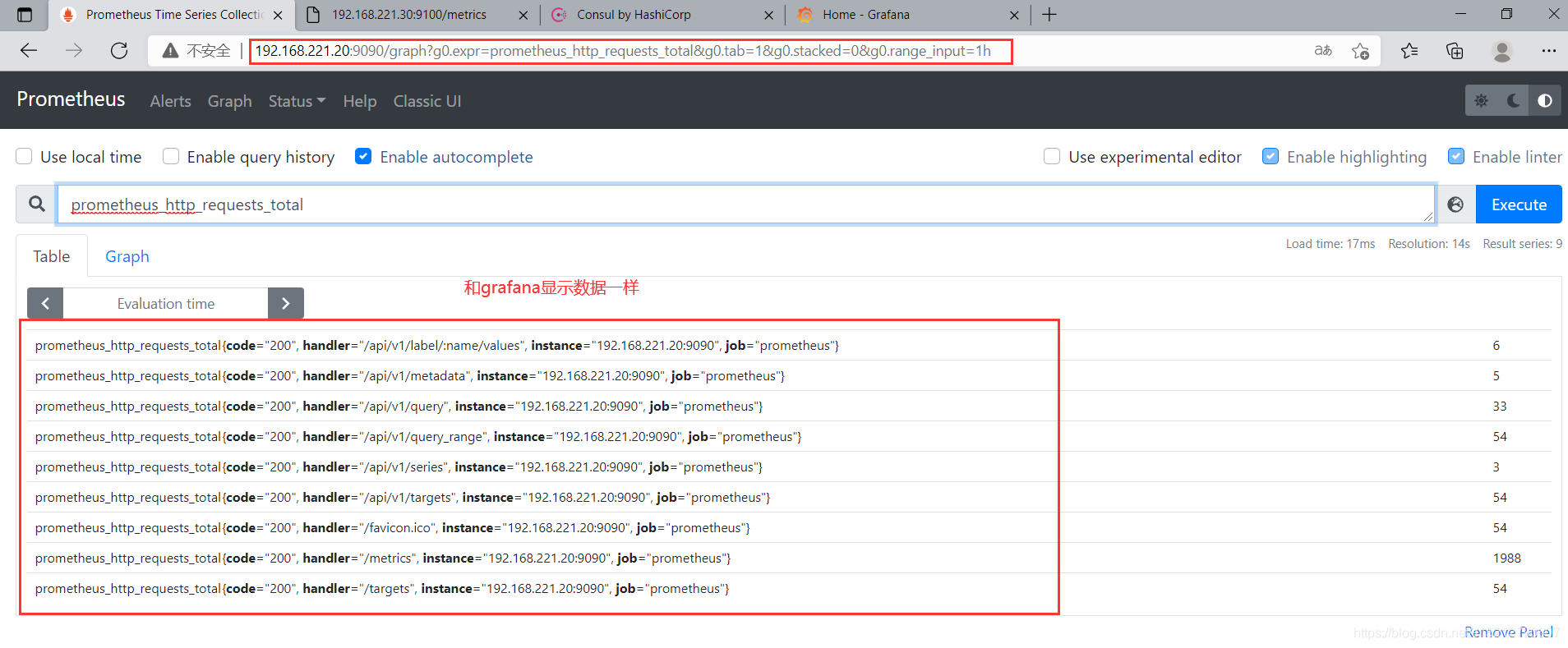Click the Resolution: 14s text

(1429, 244)
